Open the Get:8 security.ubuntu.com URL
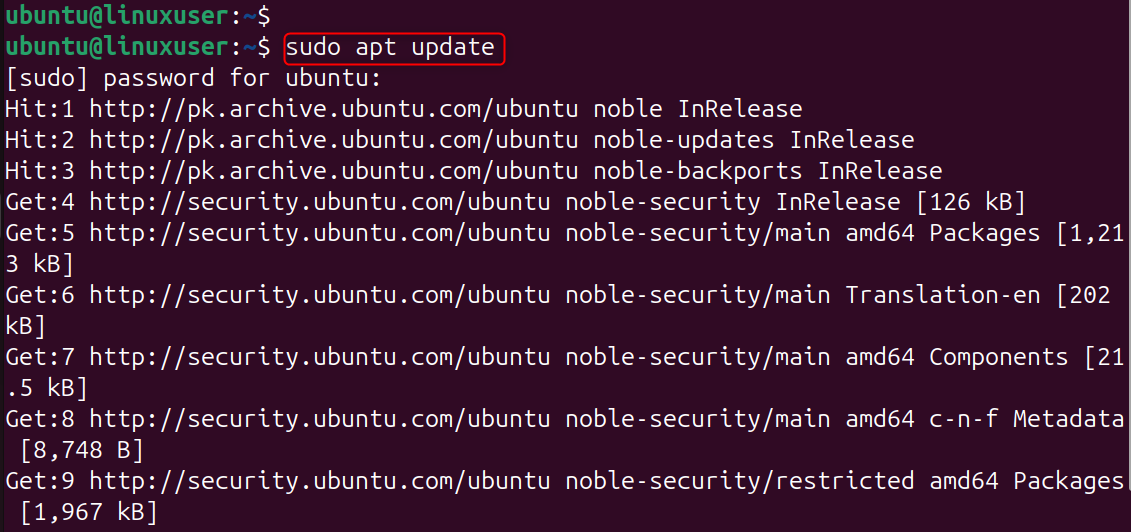This screenshot has width=1131, height=532. click(319, 419)
